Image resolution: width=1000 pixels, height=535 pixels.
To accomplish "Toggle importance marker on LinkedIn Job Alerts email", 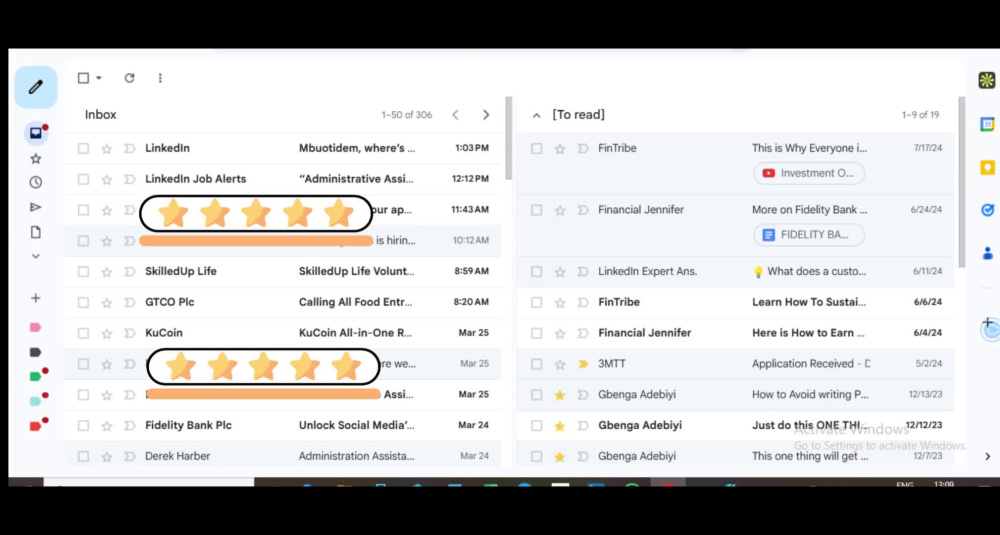I will (x=129, y=179).
